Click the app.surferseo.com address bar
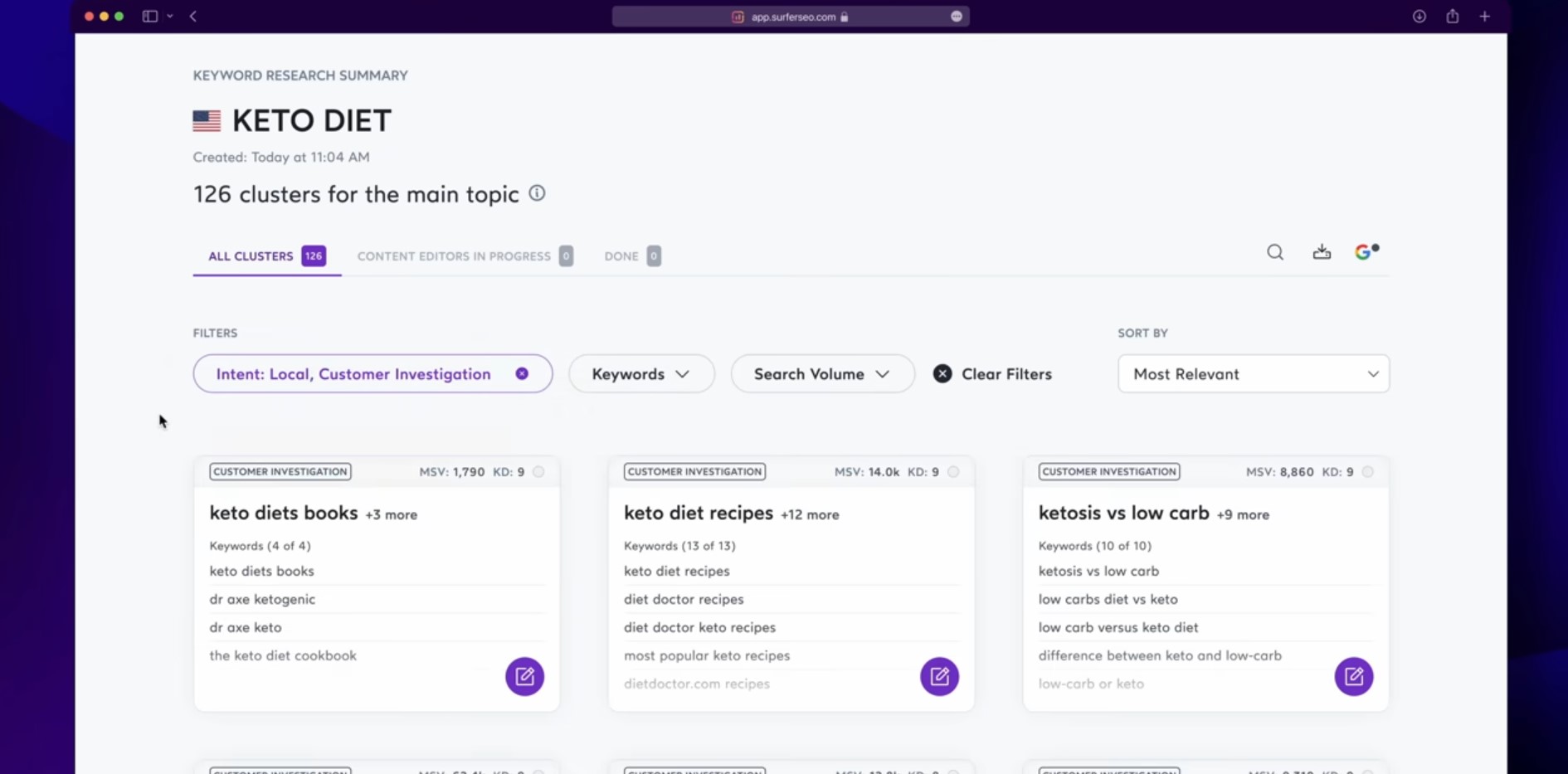The image size is (1568, 774). click(x=791, y=17)
